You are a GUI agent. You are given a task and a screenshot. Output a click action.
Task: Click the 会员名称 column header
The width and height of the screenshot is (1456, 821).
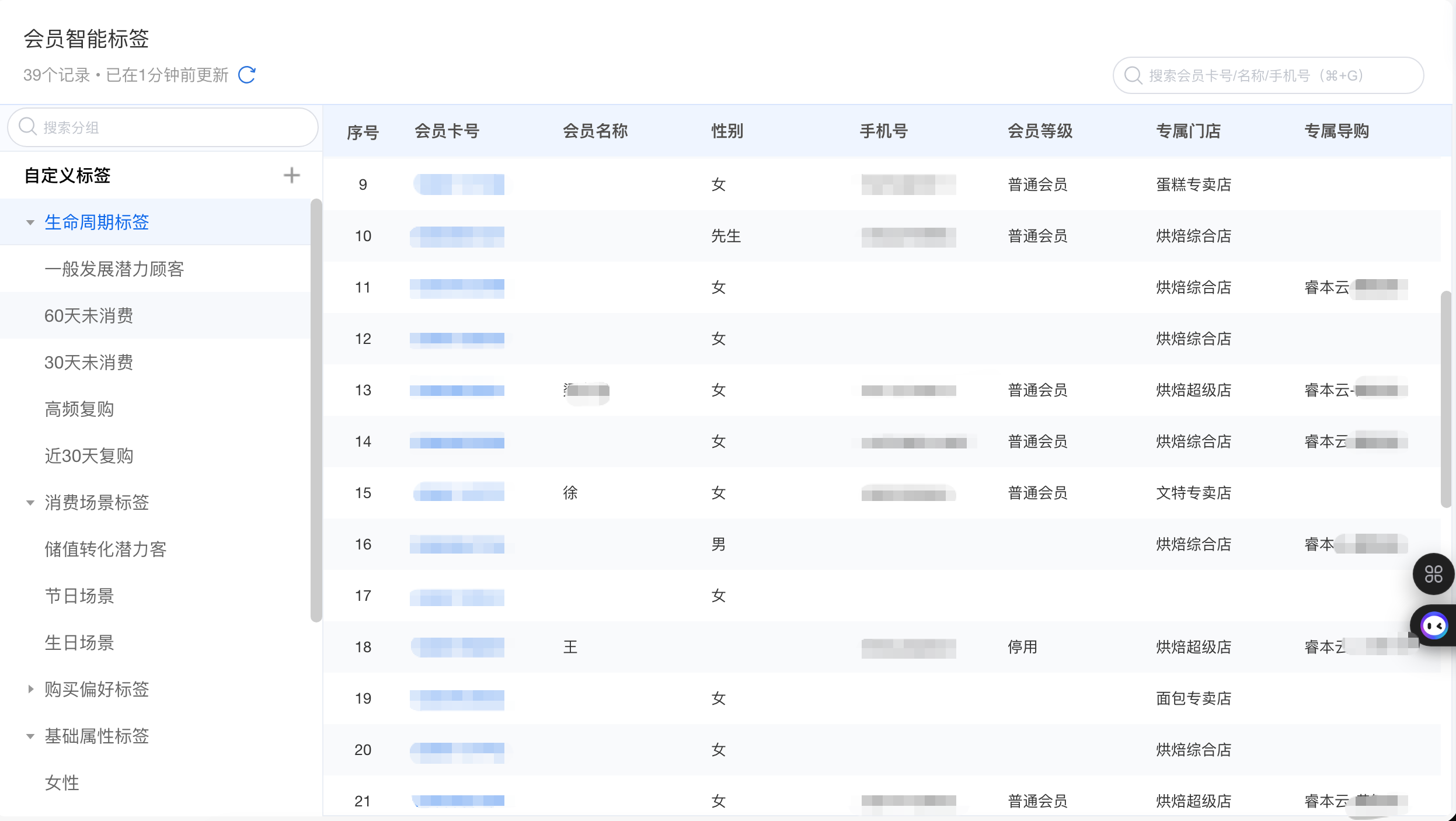[595, 131]
